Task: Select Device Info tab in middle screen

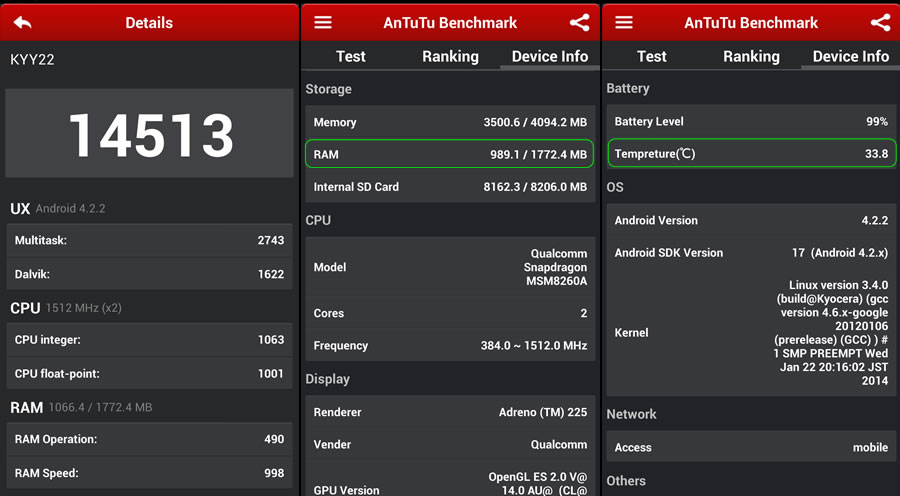Action: click(550, 56)
